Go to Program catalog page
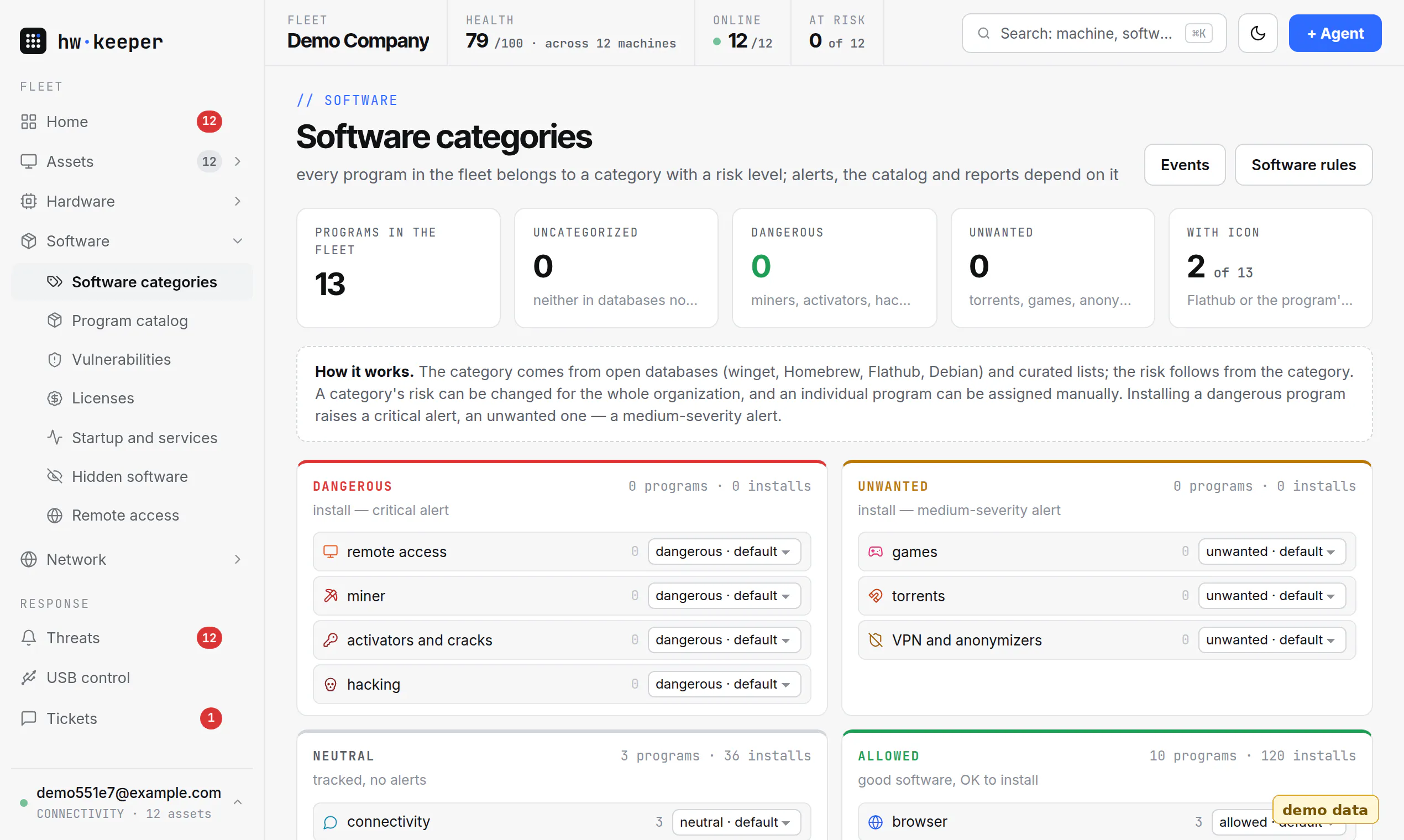This screenshot has width=1404, height=840. point(132,321)
